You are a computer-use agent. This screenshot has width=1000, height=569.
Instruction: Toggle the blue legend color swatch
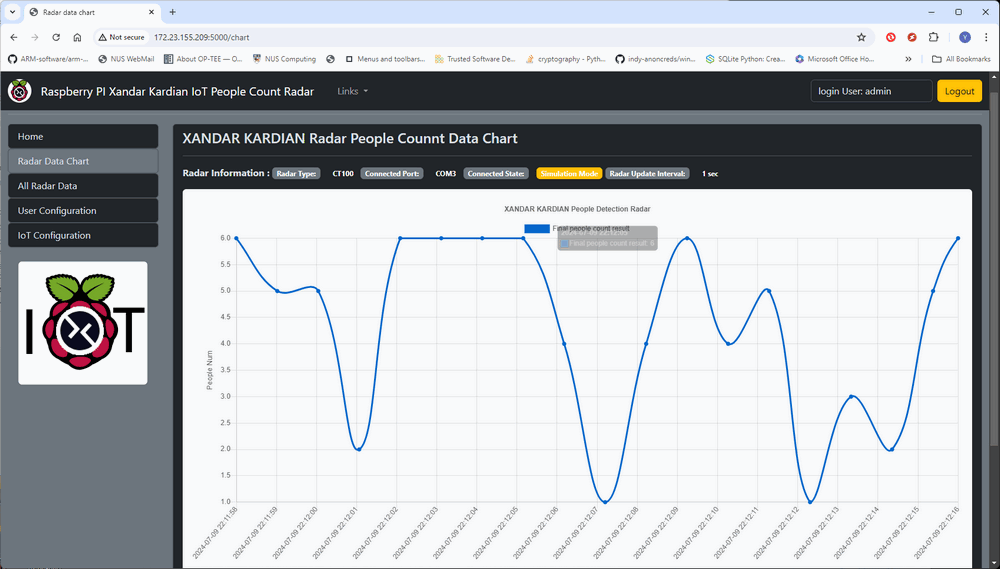tap(537, 228)
